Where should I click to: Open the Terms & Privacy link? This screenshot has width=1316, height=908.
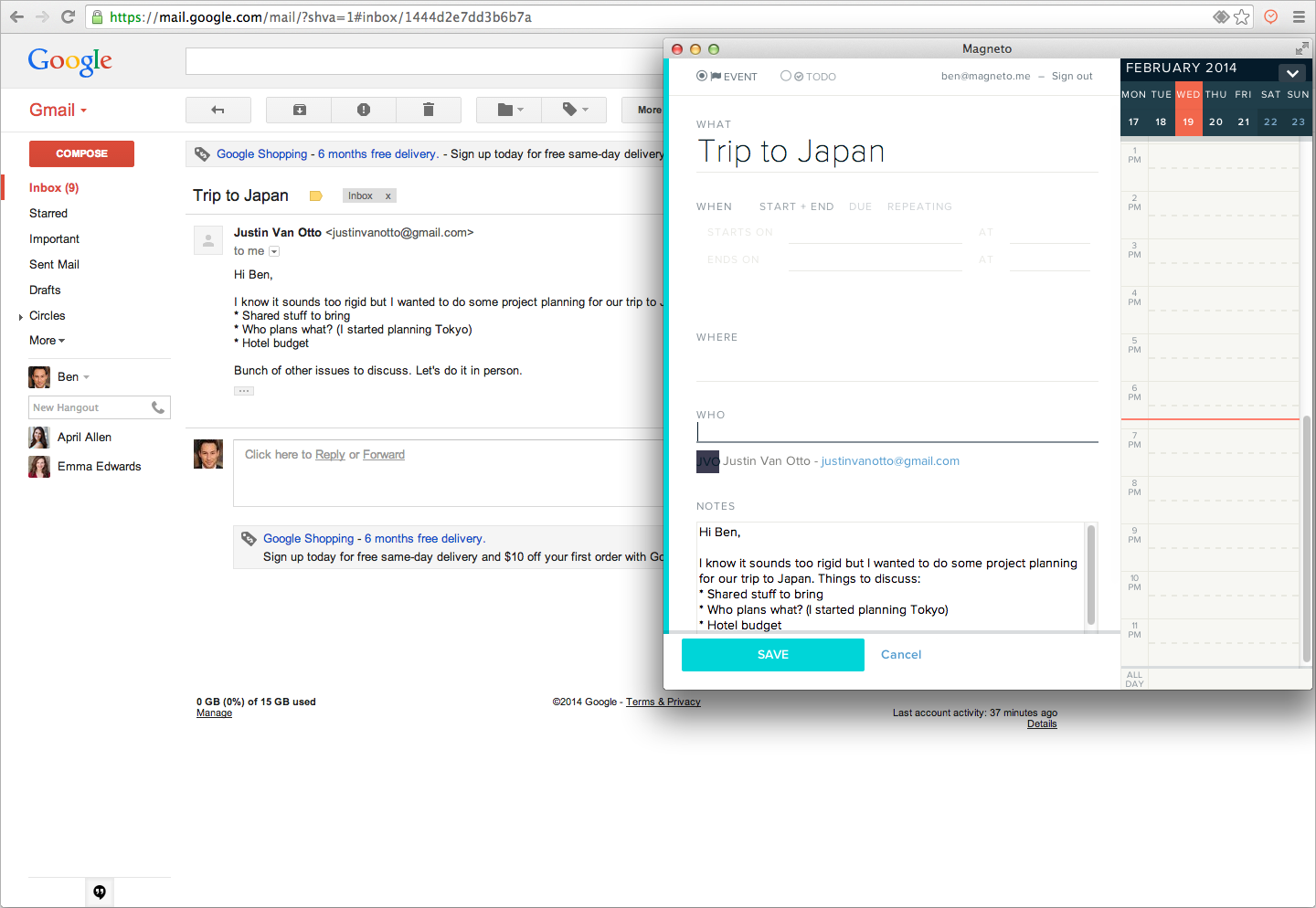[x=663, y=702]
